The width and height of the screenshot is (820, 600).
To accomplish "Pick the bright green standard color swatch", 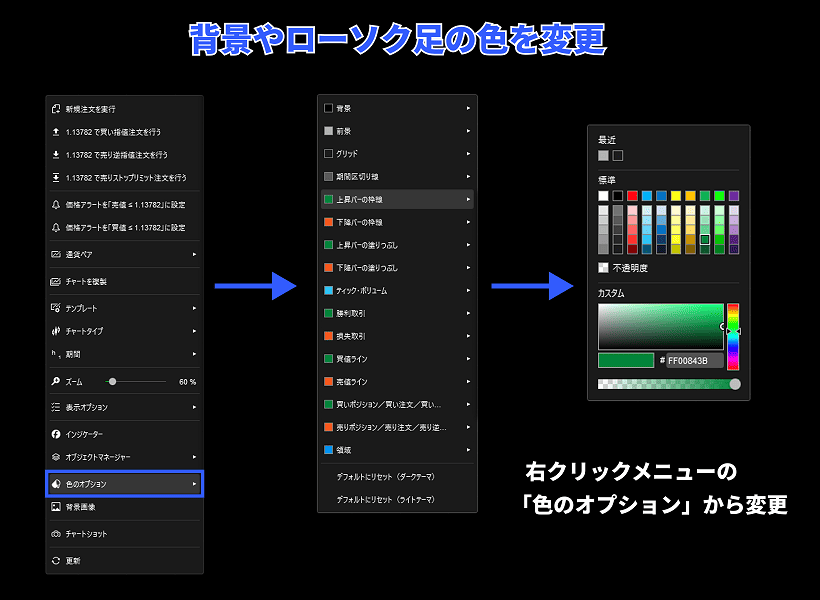I will click(x=719, y=196).
